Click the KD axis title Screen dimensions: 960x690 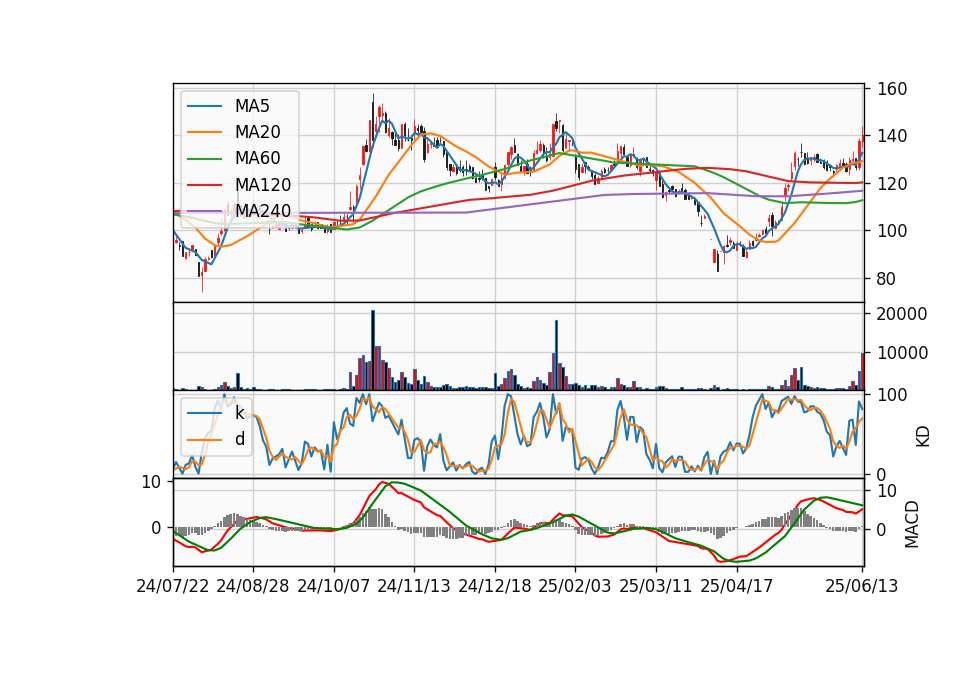[923, 437]
